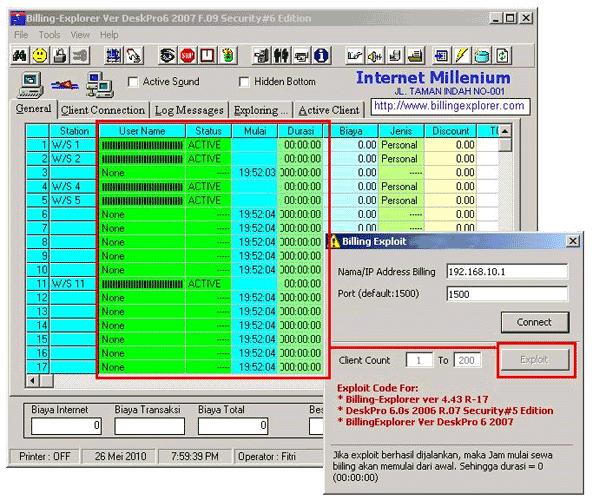The image size is (593, 500).
Task: Select the W/S 11 station cell
Action: click(x=73, y=284)
